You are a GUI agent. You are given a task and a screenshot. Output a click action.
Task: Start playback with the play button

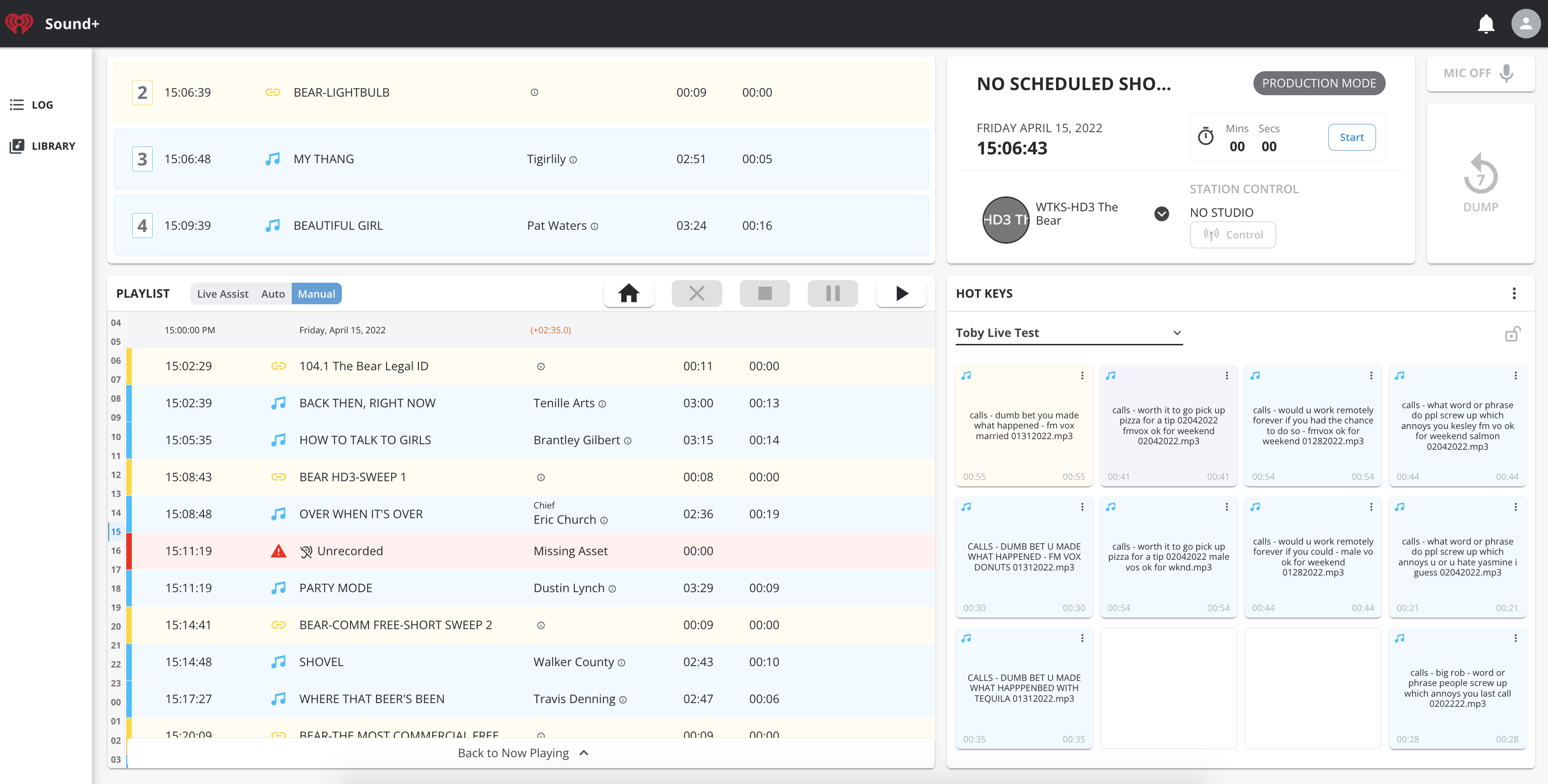901,293
